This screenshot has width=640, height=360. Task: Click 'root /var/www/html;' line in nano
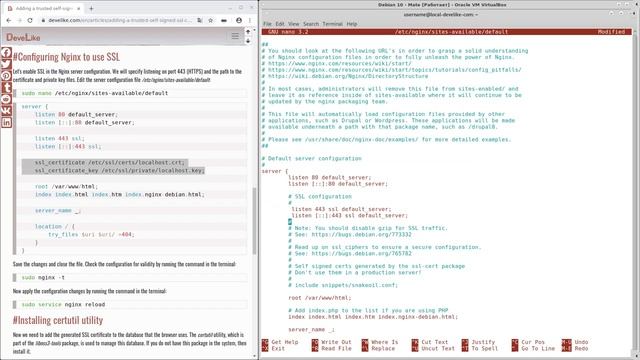320,298
